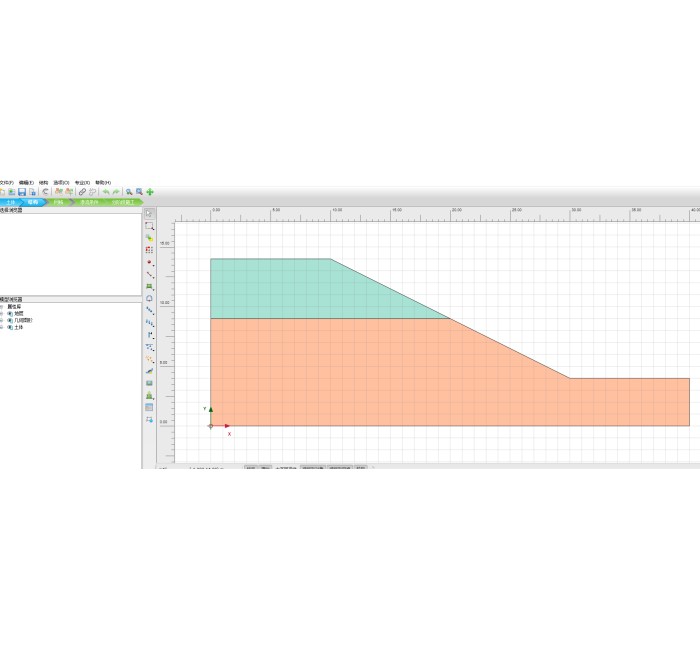Click the origin point of the axes

pos(211,426)
